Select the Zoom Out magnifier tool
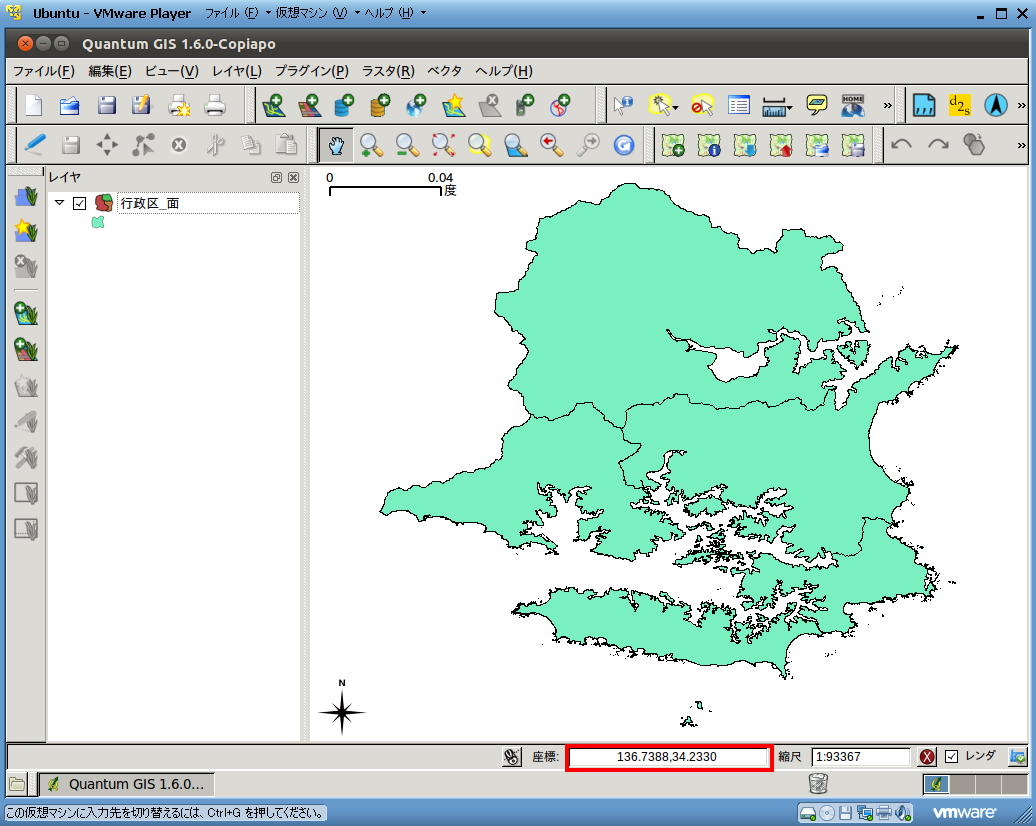Image resolution: width=1036 pixels, height=826 pixels. [407, 145]
